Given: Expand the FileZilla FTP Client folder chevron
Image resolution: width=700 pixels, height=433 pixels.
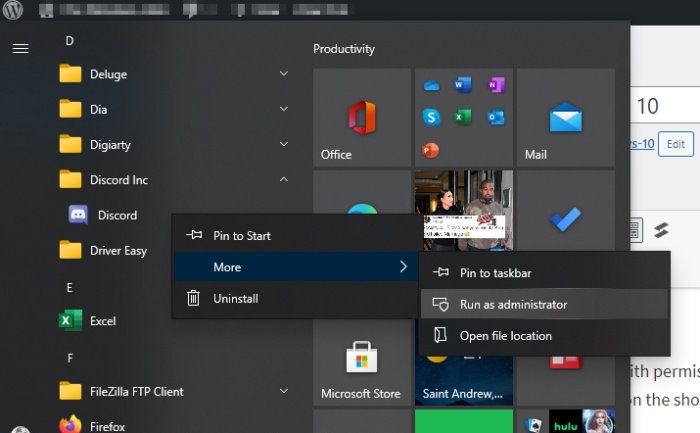Looking at the screenshot, I should (284, 391).
